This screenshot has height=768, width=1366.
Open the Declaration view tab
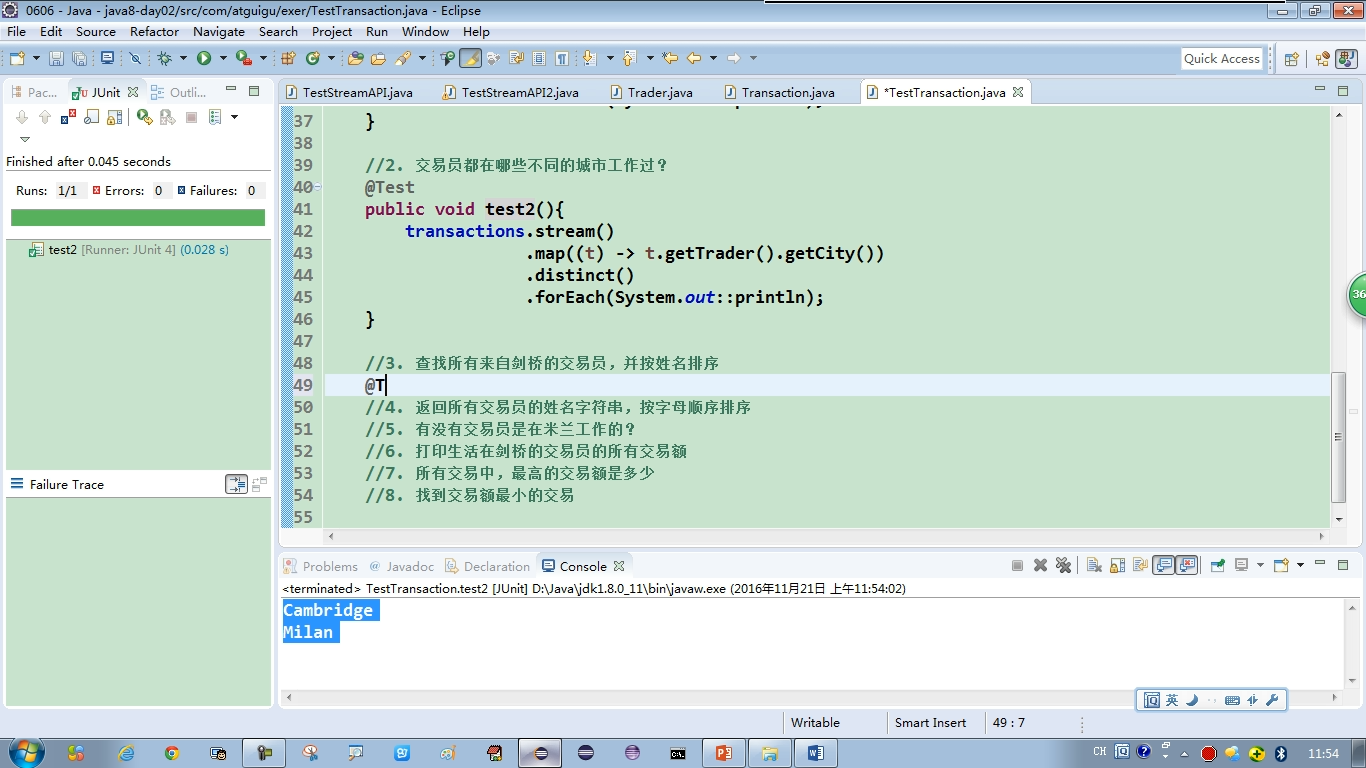pyautogui.click(x=487, y=566)
